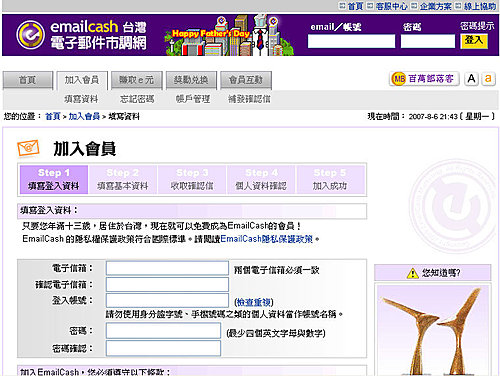Image resolution: width=500 pixels, height=376 pixels.
Task: Click the emailcash logo icon
Action: point(30,35)
